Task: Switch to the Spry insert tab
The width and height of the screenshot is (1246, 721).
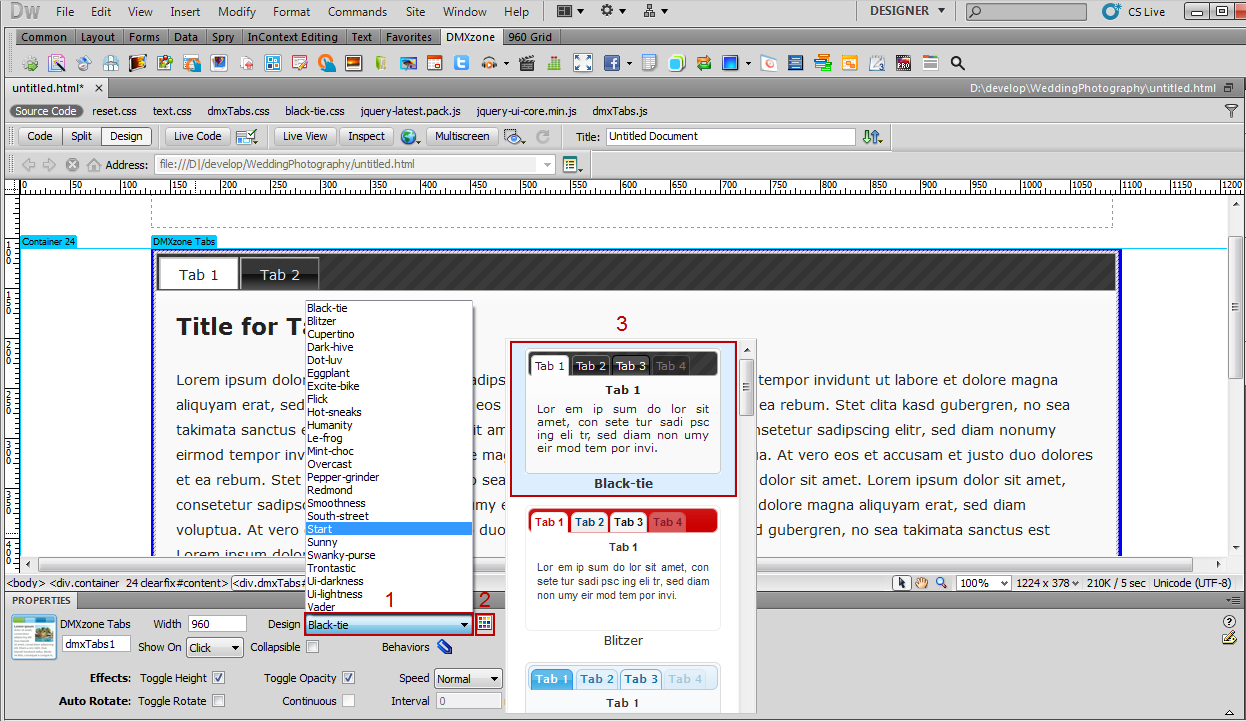Action: pos(222,37)
